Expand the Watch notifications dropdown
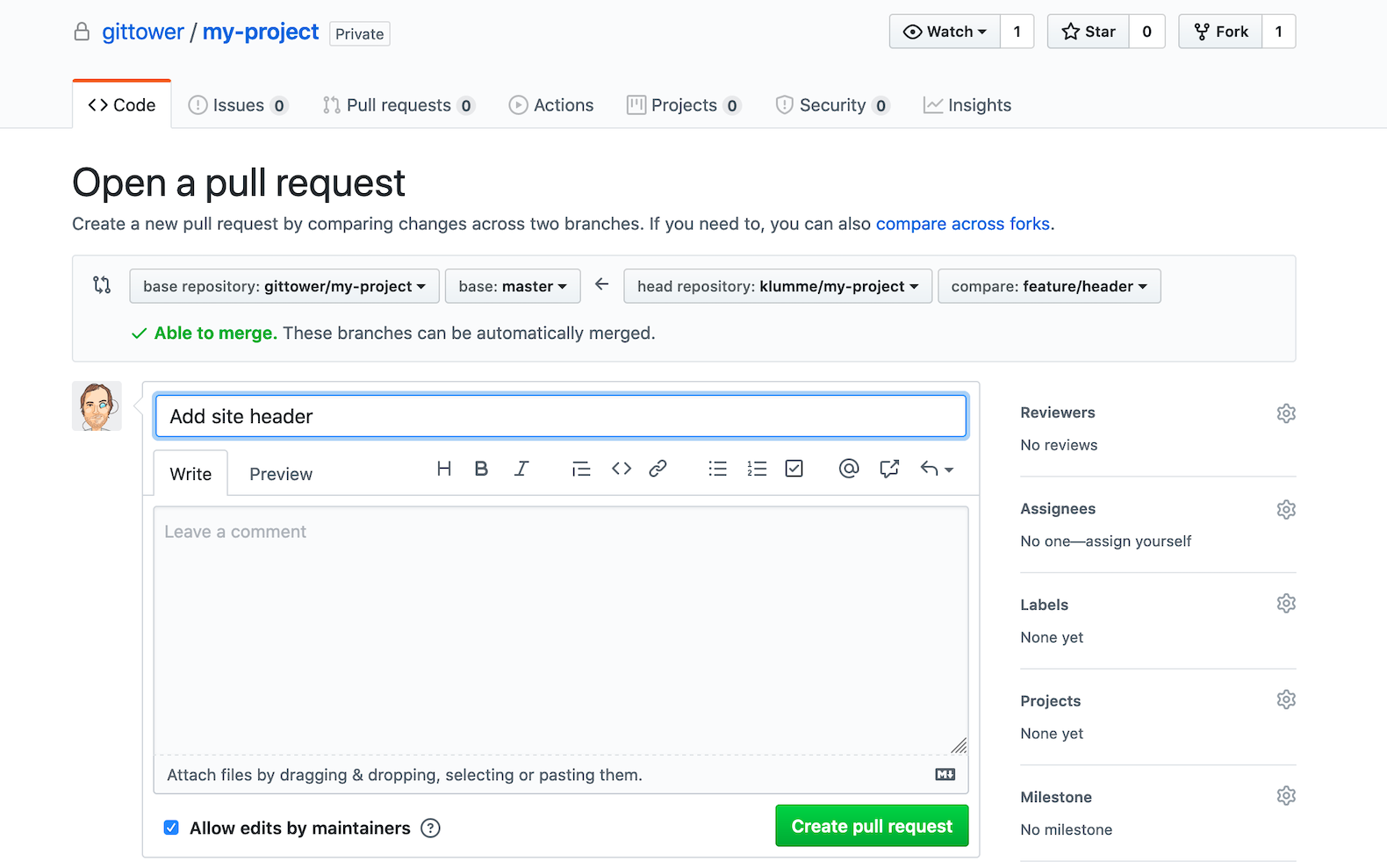This screenshot has width=1387, height=868. click(945, 32)
